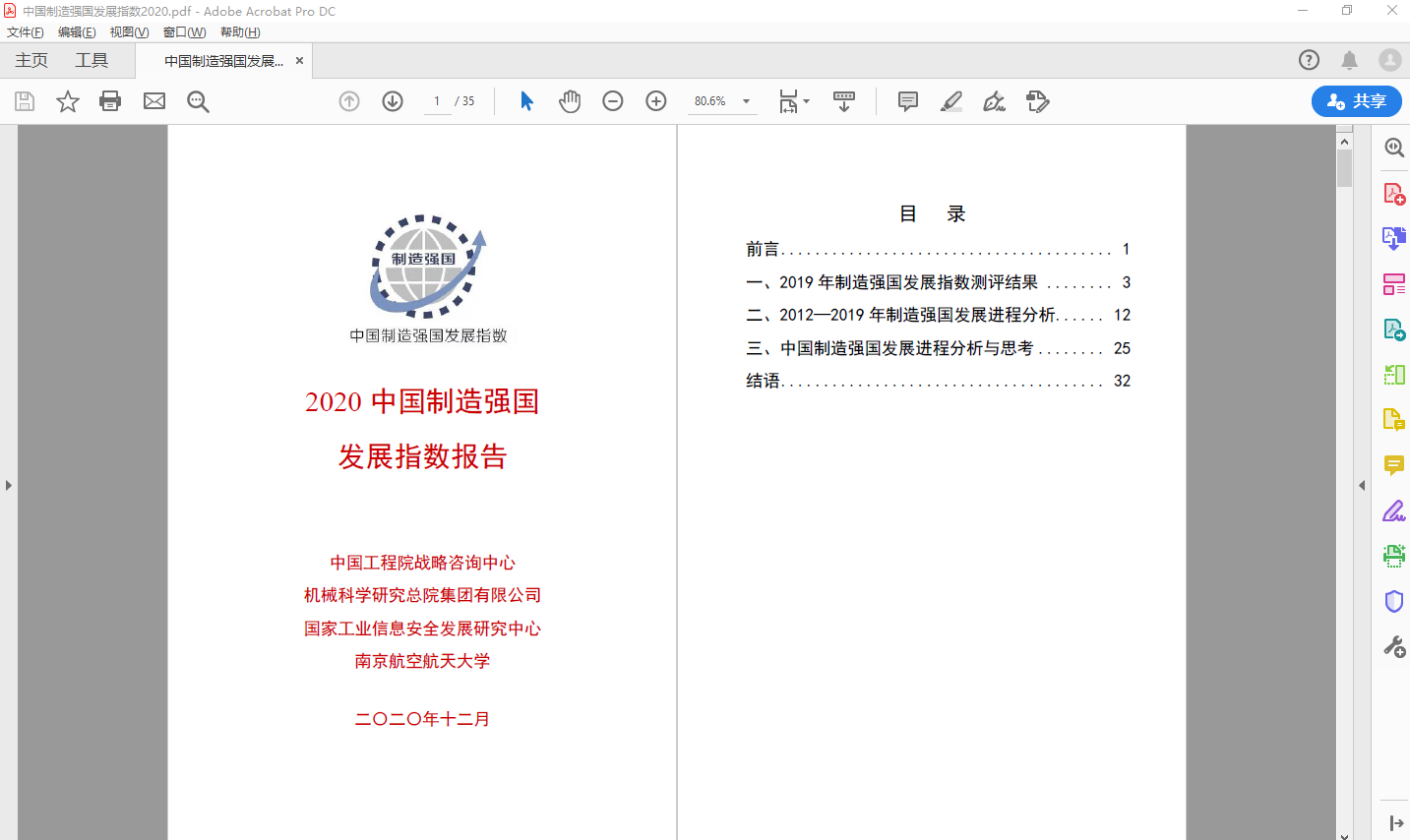This screenshot has width=1410, height=840.
Task: Click the 中国工程院战略咨询中心 text
Action: tap(422, 563)
